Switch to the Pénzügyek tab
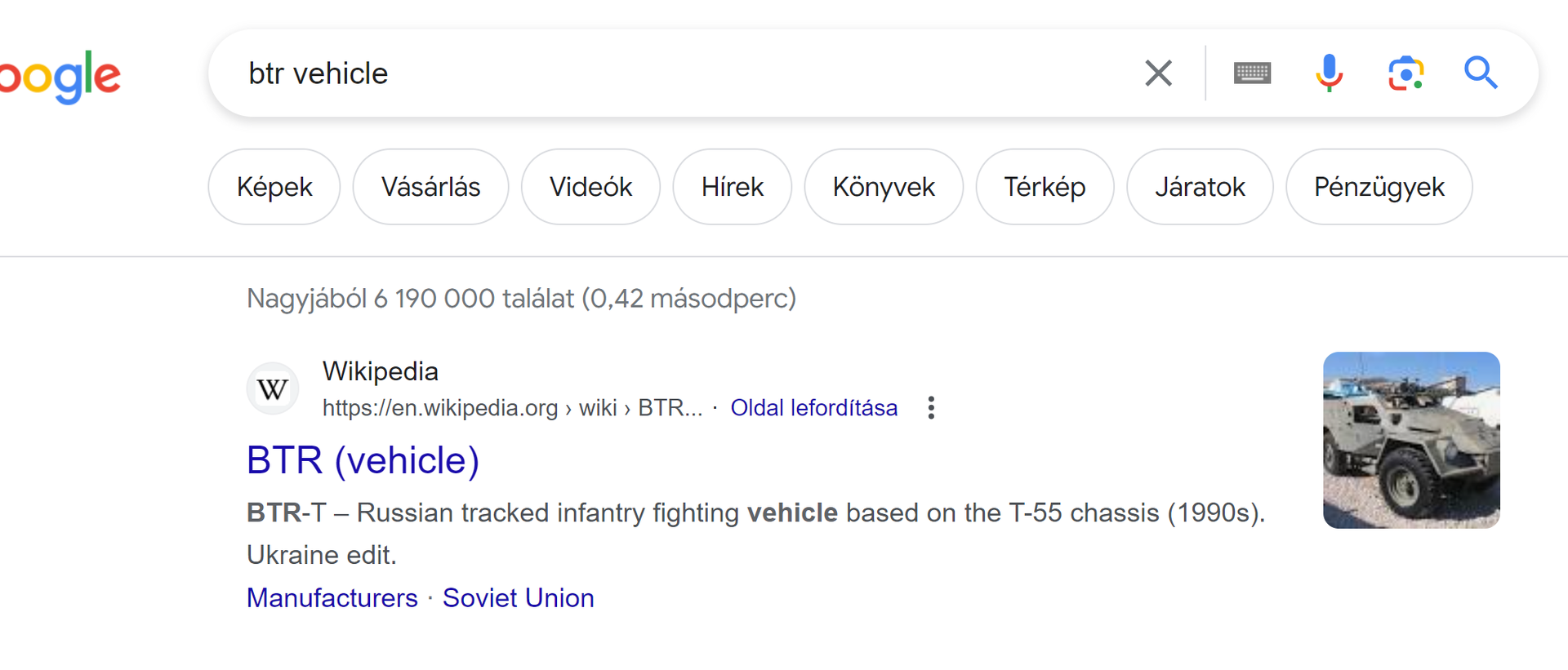Viewport: 1568px width, 670px height. click(x=1379, y=187)
